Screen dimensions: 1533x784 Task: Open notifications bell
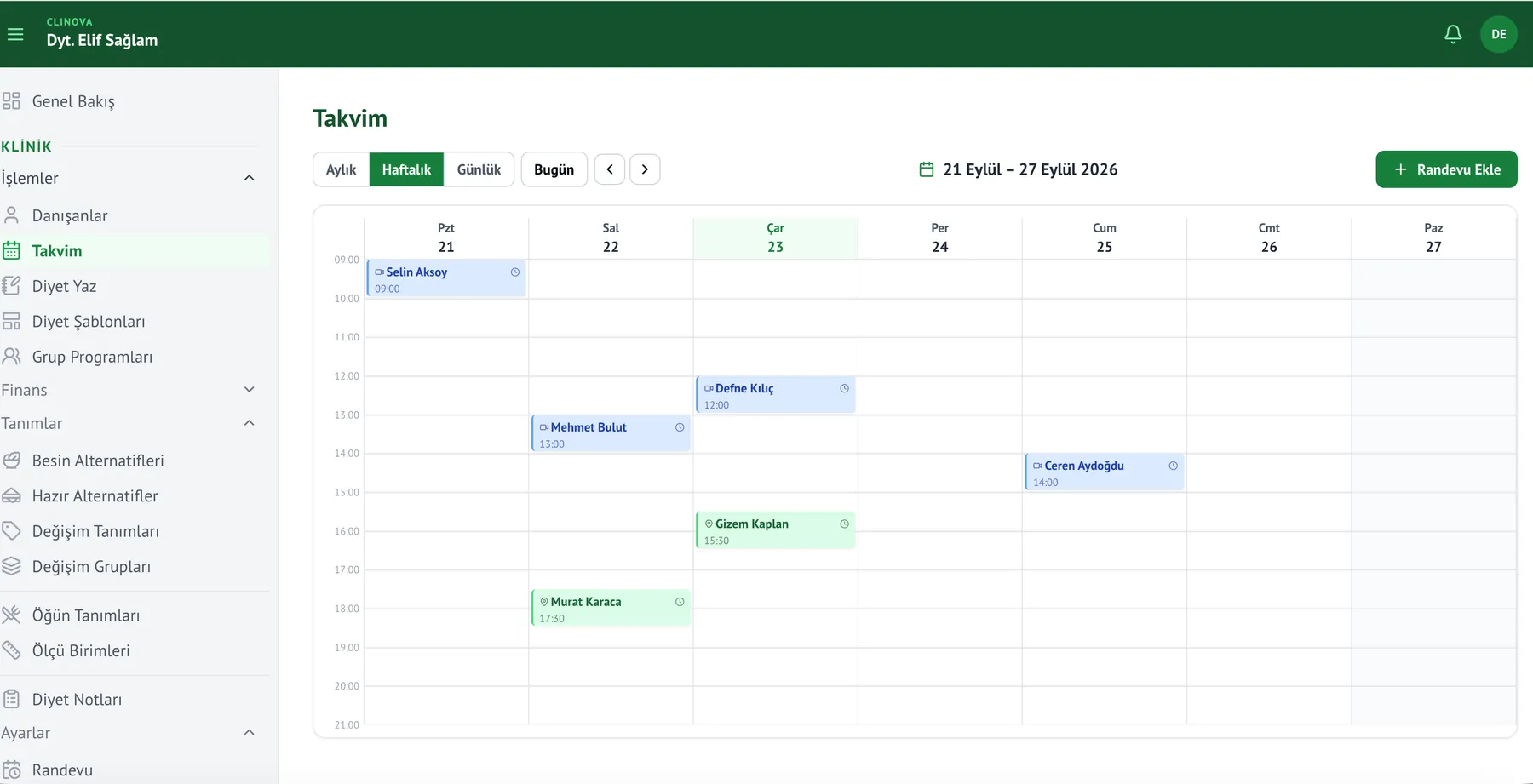pyautogui.click(x=1453, y=34)
